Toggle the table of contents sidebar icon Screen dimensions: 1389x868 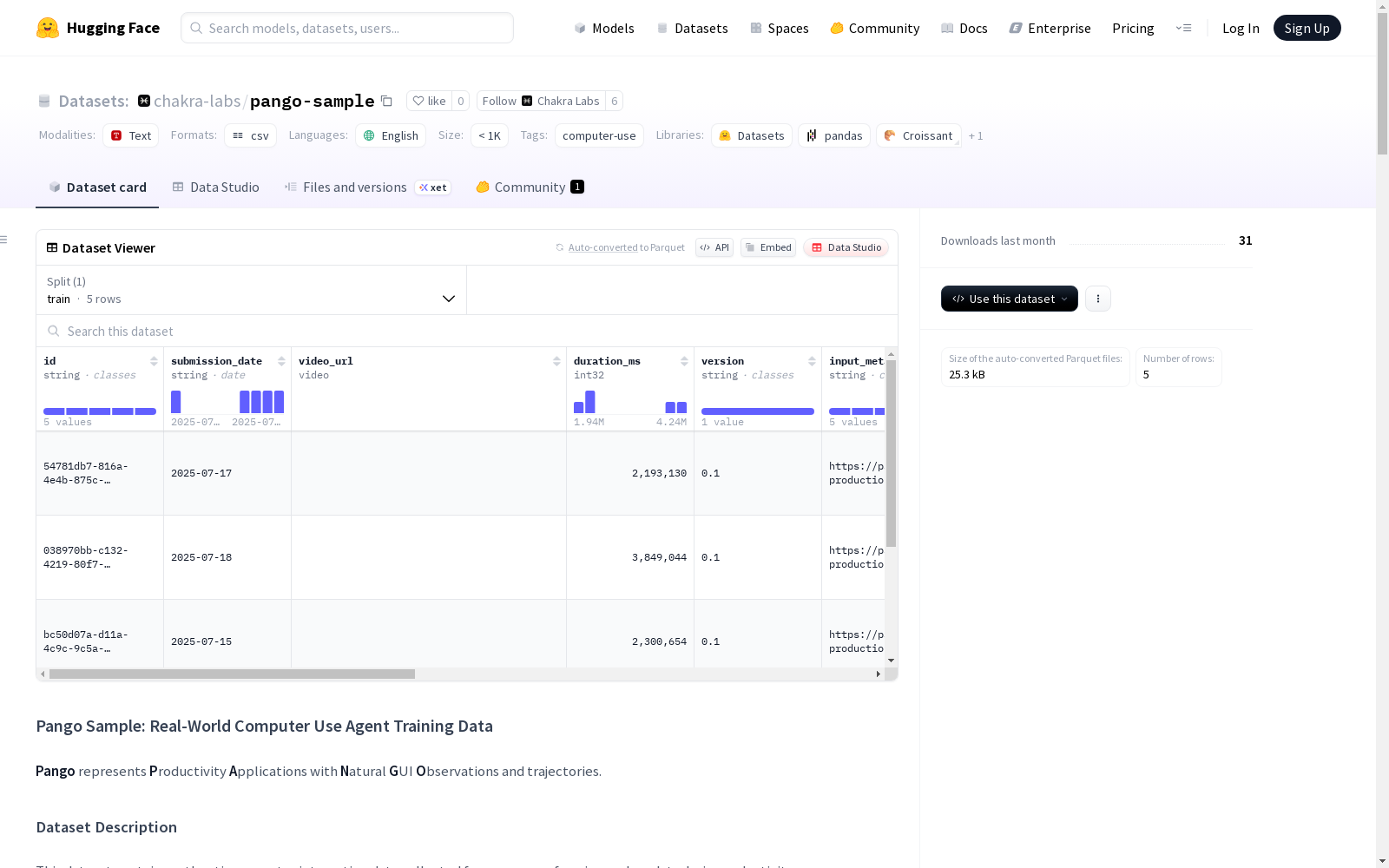pyautogui.click(x=4, y=240)
